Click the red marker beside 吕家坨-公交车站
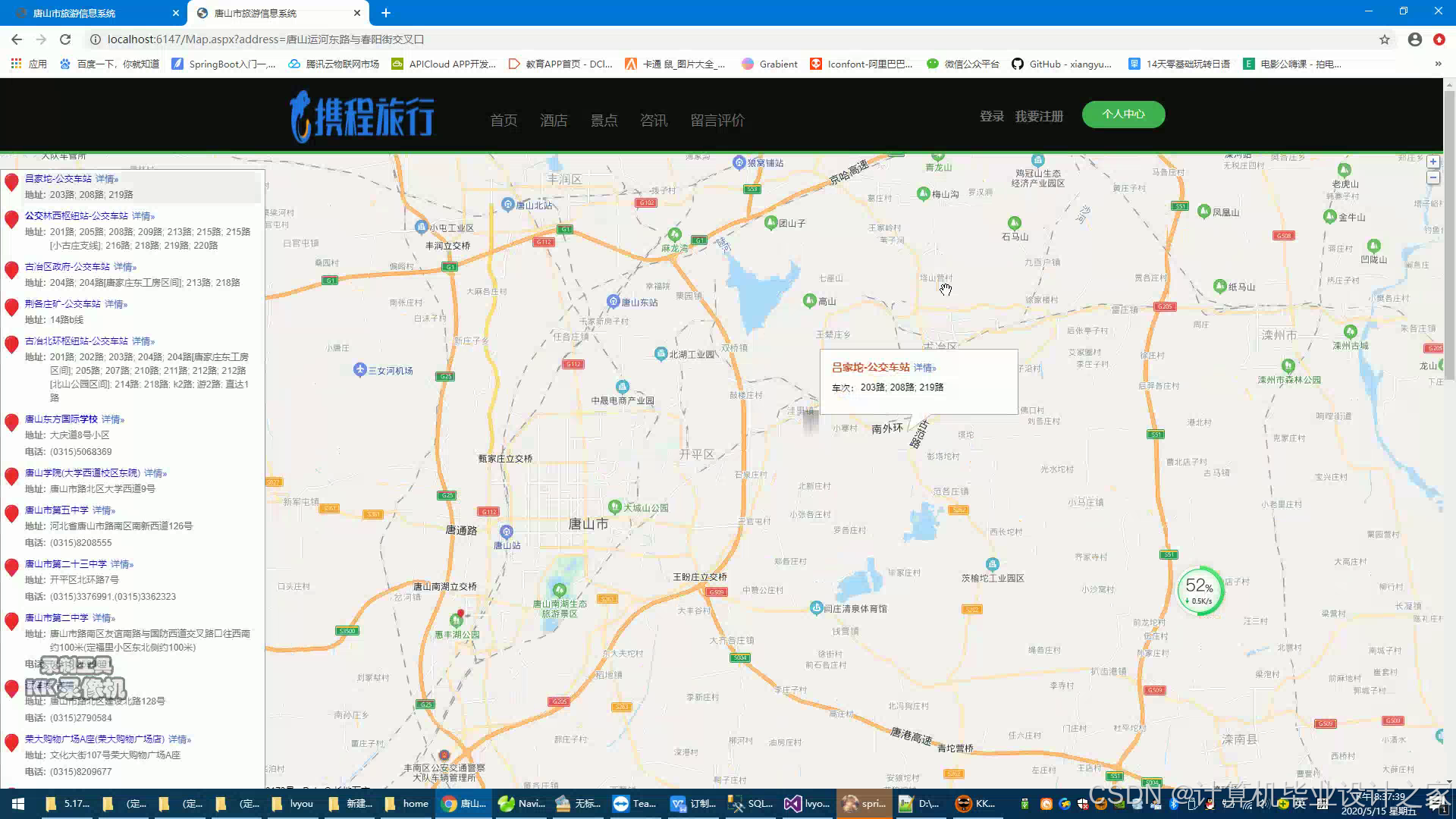The width and height of the screenshot is (1456, 819). click(x=11, y=182)
